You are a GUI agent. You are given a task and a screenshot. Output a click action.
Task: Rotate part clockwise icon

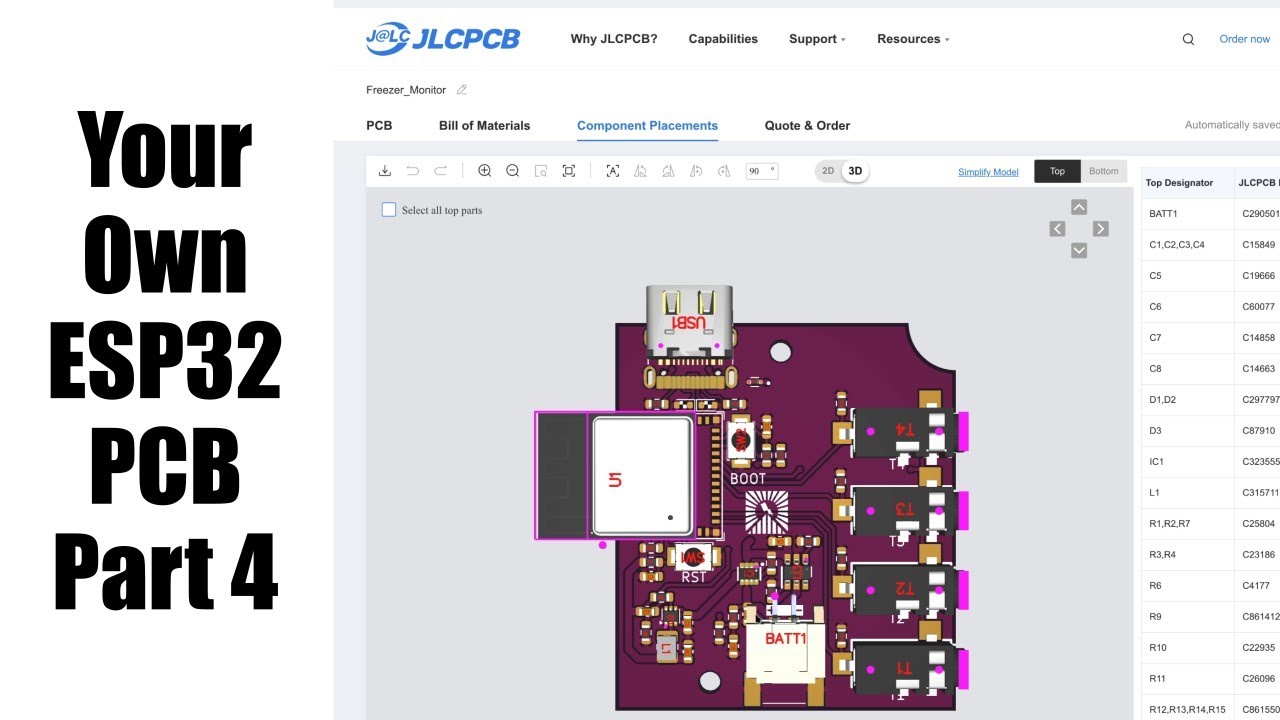(725, 171)
